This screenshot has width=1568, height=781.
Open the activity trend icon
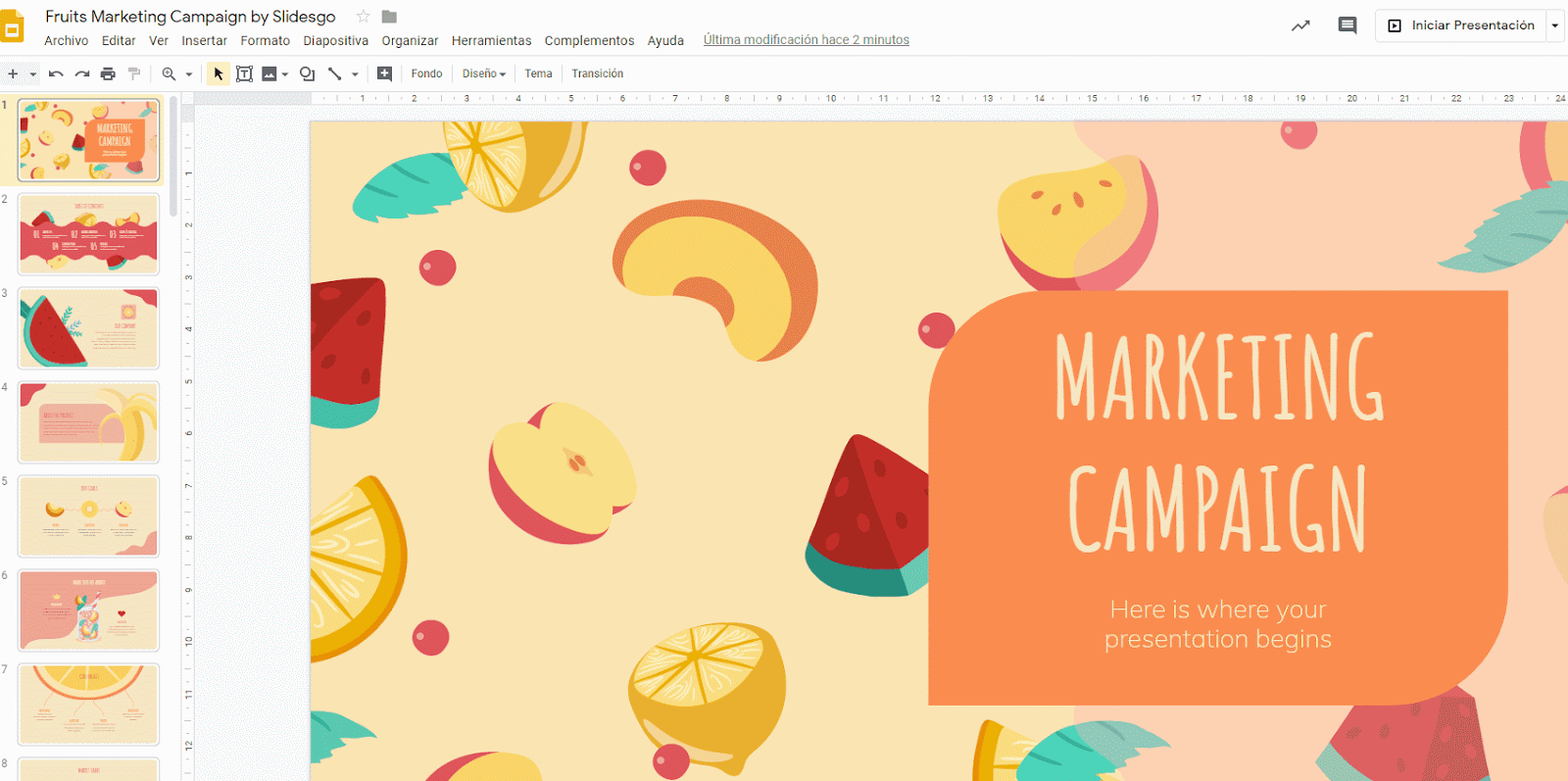pos(1300,25)
